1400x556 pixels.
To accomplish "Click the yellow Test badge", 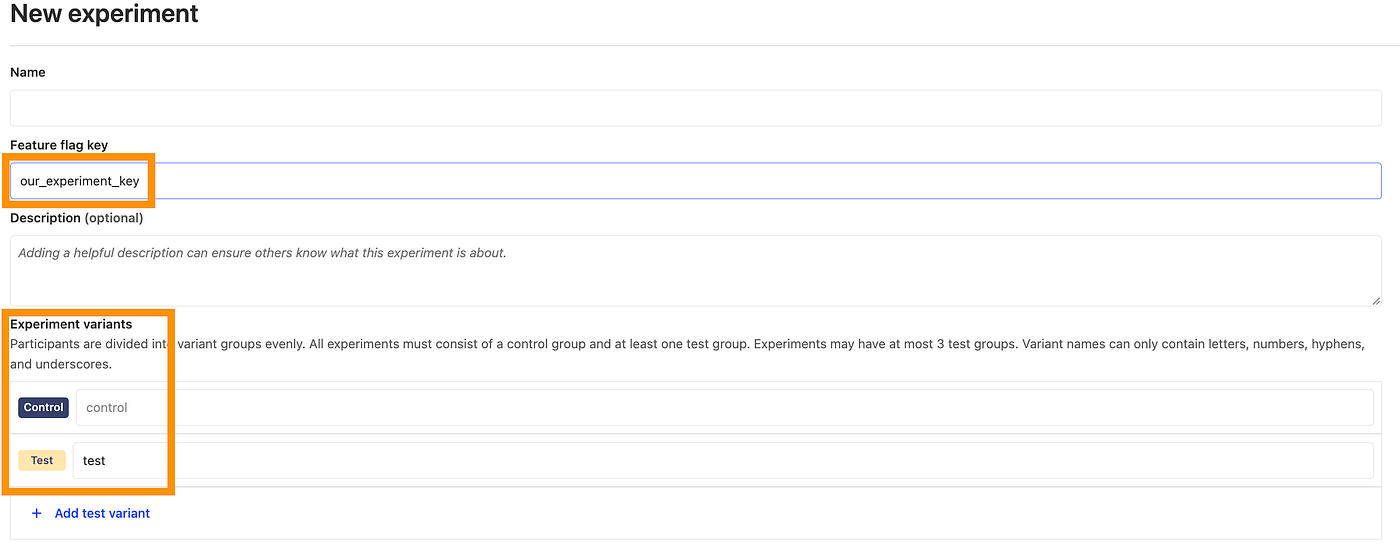I will coord(42,460).
